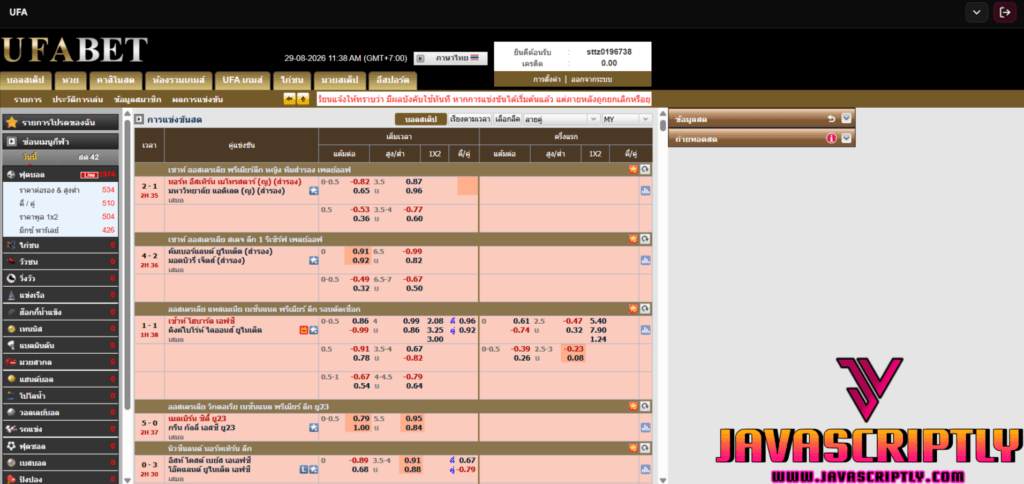Select วอลเลย์บอล volleyball sport in sidebar
Image resolution: width=1024 pixels, height=484 pixels.
[x=61, y=413]
